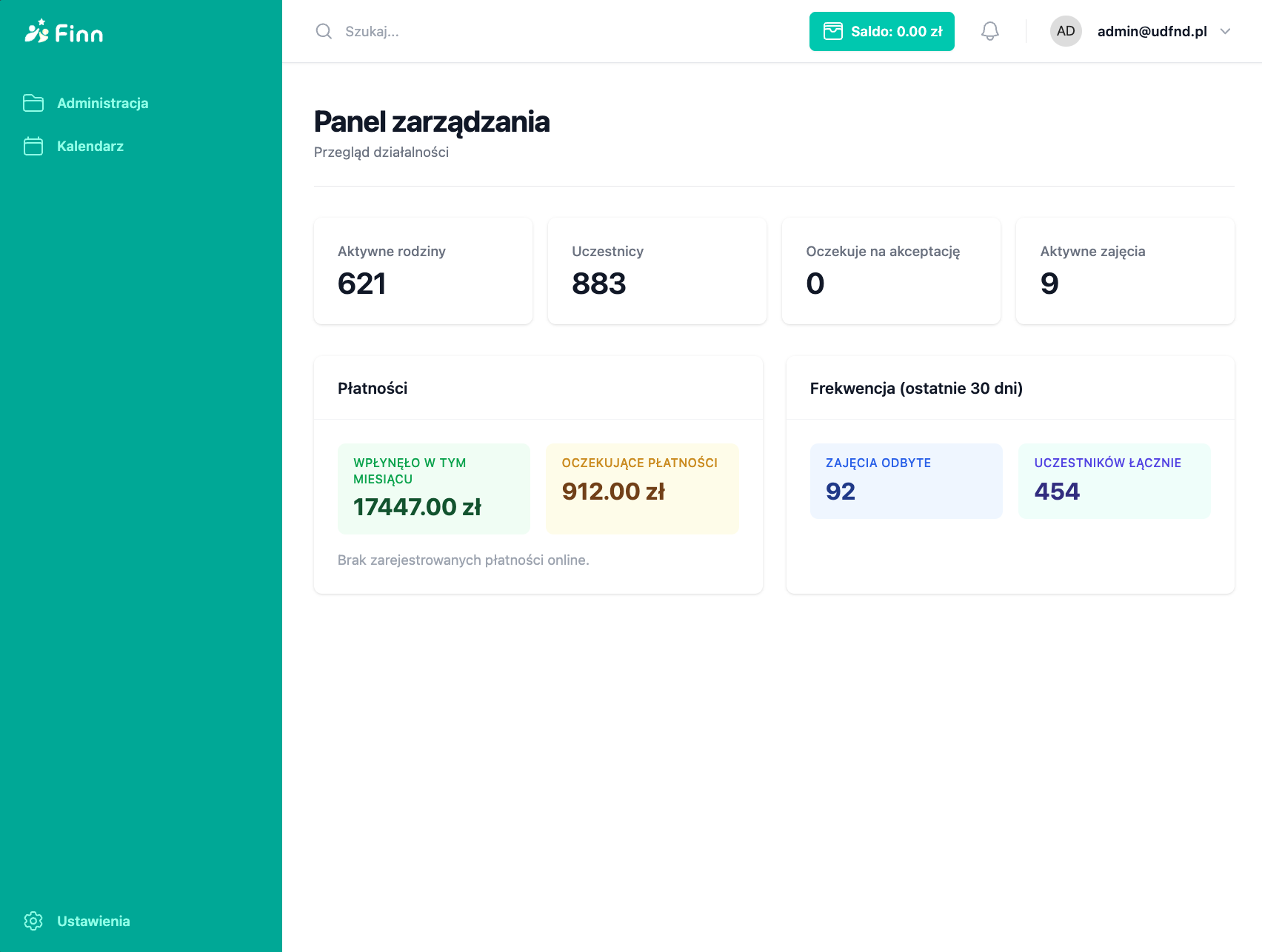Click the Oczekujące płatności tile

coord(642,489)
